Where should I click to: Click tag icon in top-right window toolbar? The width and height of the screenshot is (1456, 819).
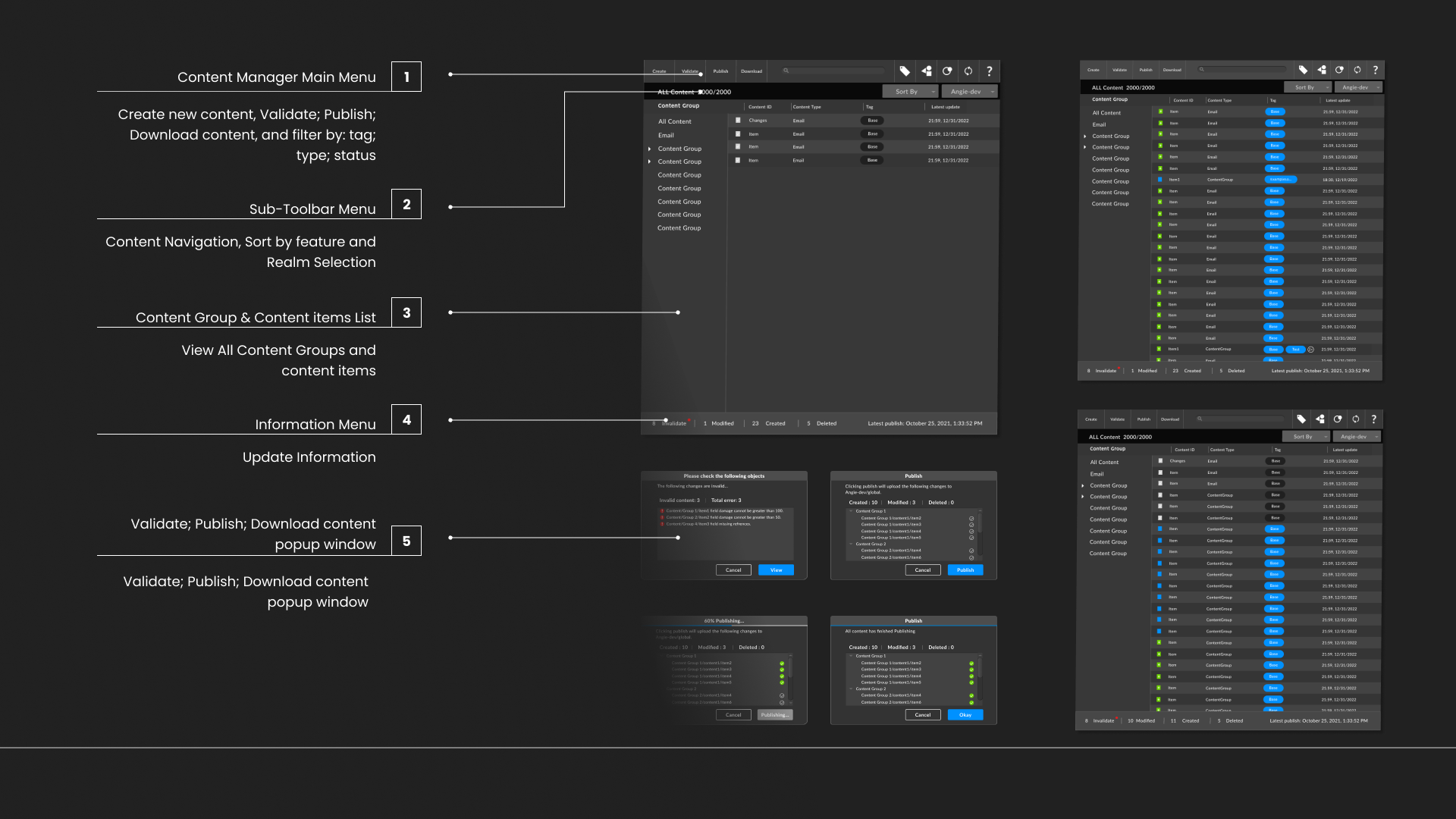[x=1303, y=70]
